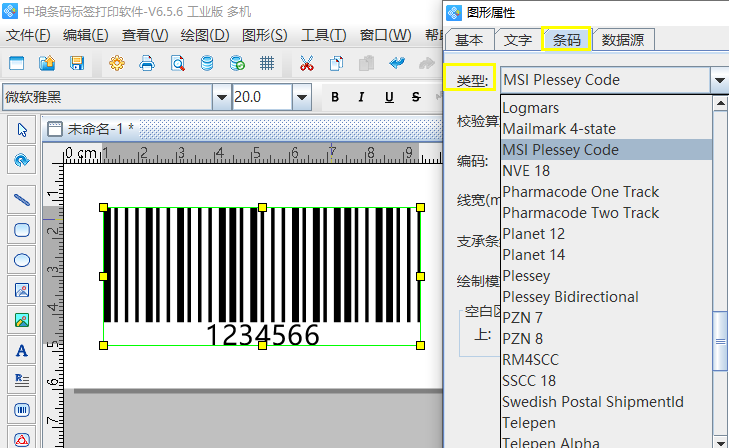Open Print Preview with magnifier icon
Viewport: 729px width, 448px height.
tap(177, 64)
